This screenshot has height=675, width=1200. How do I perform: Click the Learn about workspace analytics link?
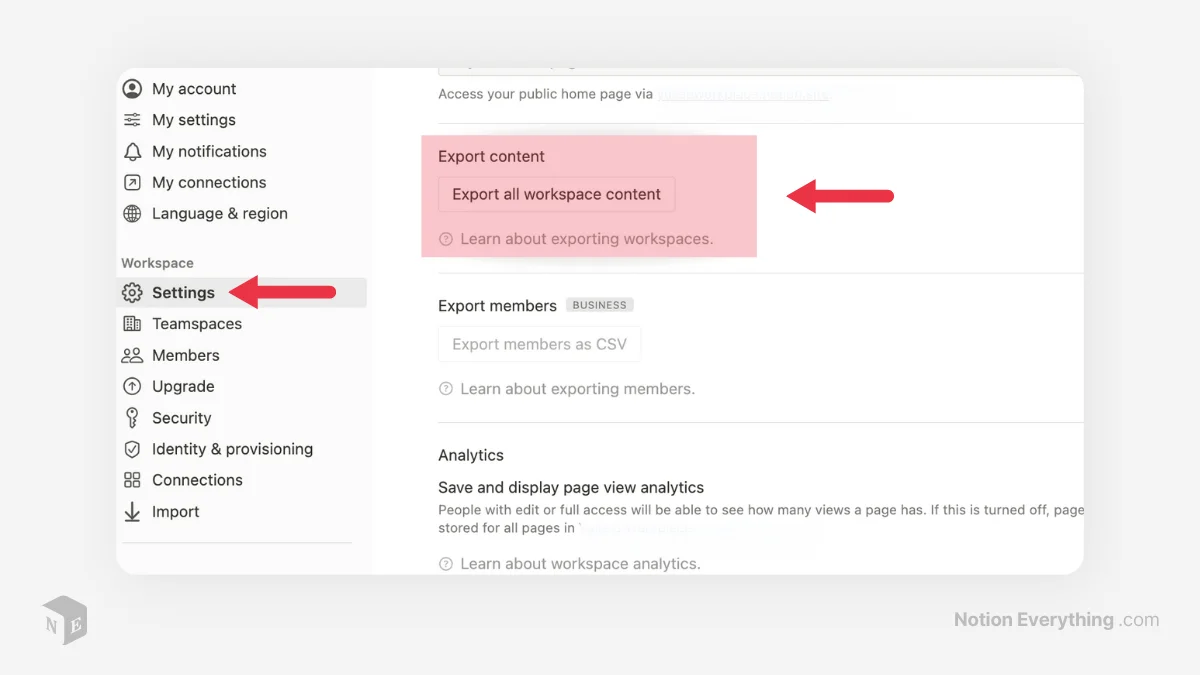pos(581,563)
